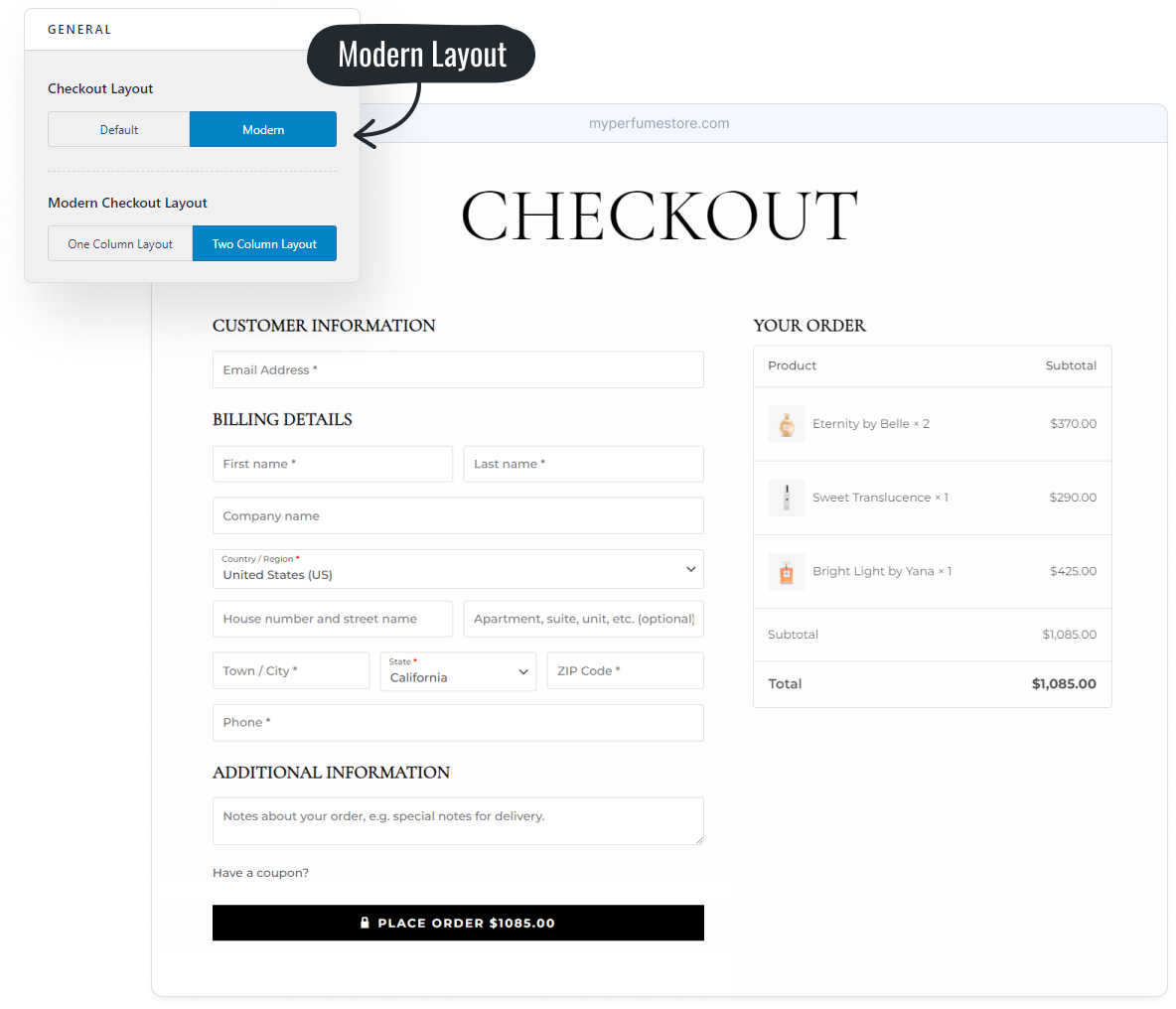Click the Bright Light by Yana thumbnail
The width and height of the screenshot is (1176, 1009).
click(786, 571)
